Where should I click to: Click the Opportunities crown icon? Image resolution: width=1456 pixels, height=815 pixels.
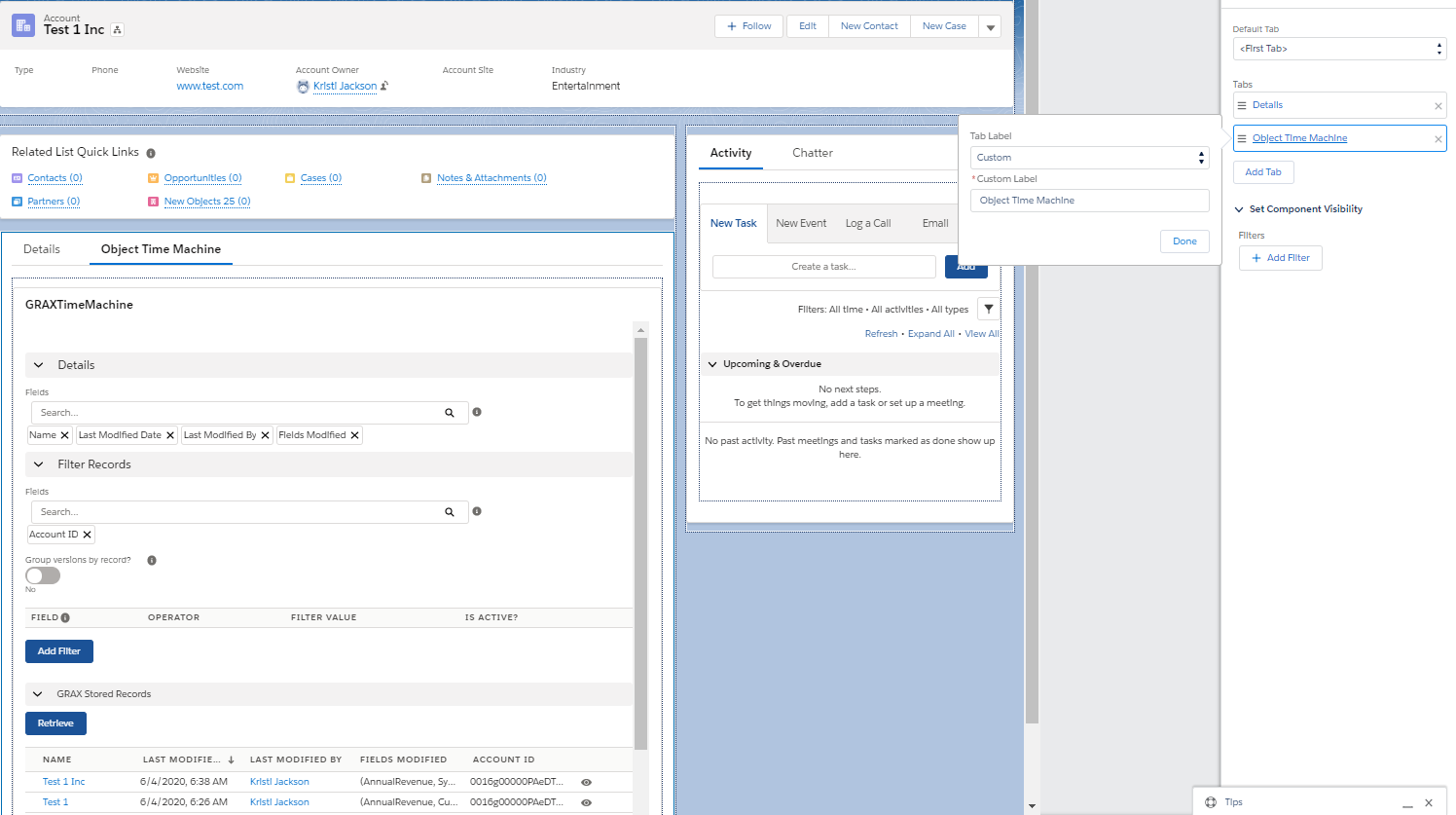(x=153, y=178)
